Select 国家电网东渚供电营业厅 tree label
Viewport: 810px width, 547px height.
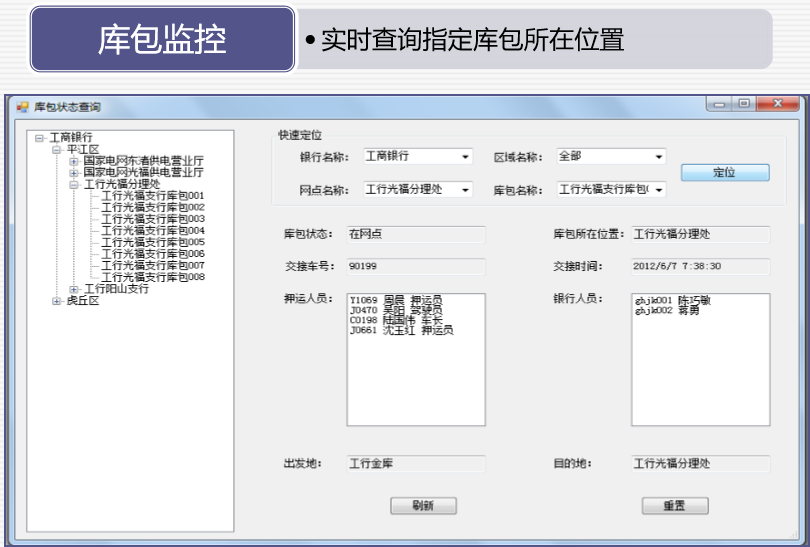(144, 161)
